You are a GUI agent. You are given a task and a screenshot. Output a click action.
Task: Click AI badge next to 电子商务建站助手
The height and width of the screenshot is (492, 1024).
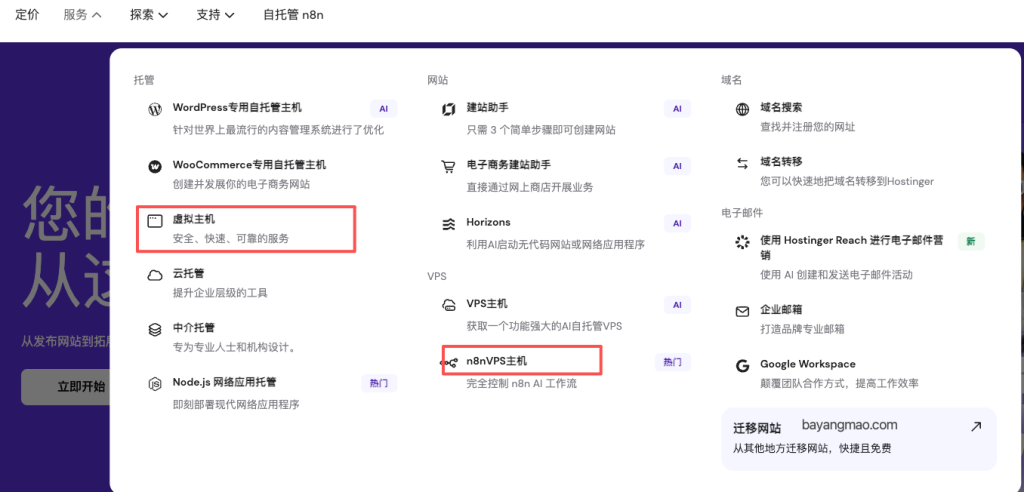(677, 166)
